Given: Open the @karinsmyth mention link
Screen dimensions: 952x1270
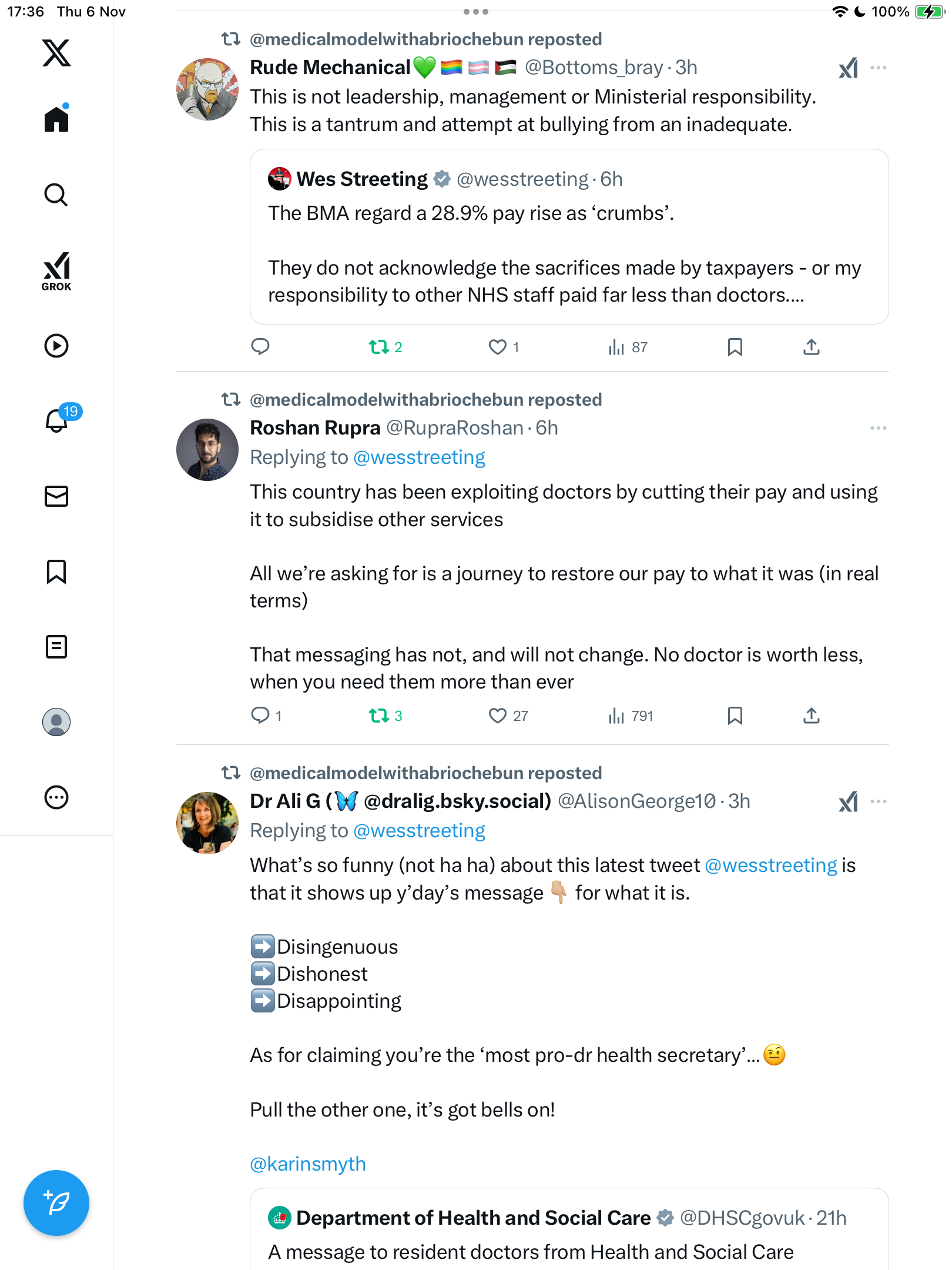Looking at the screenshot, I should point(308,1164).
